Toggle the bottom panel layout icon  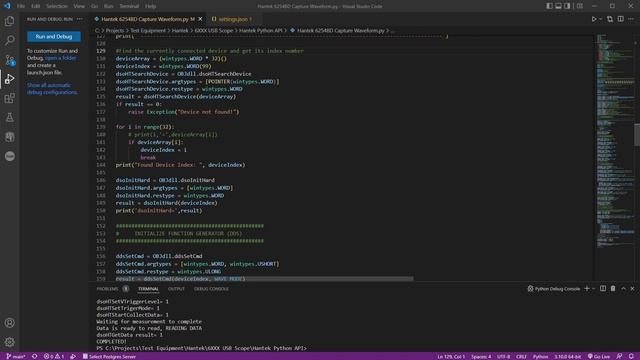[558, 6]
